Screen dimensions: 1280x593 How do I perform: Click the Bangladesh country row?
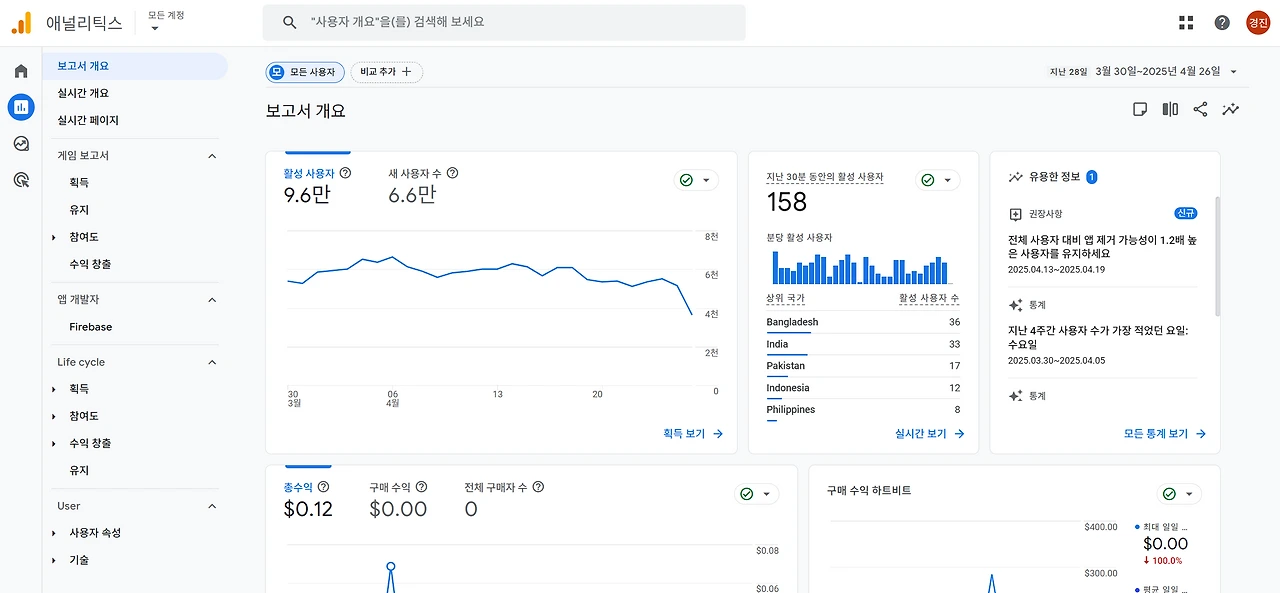pos(863,322)
